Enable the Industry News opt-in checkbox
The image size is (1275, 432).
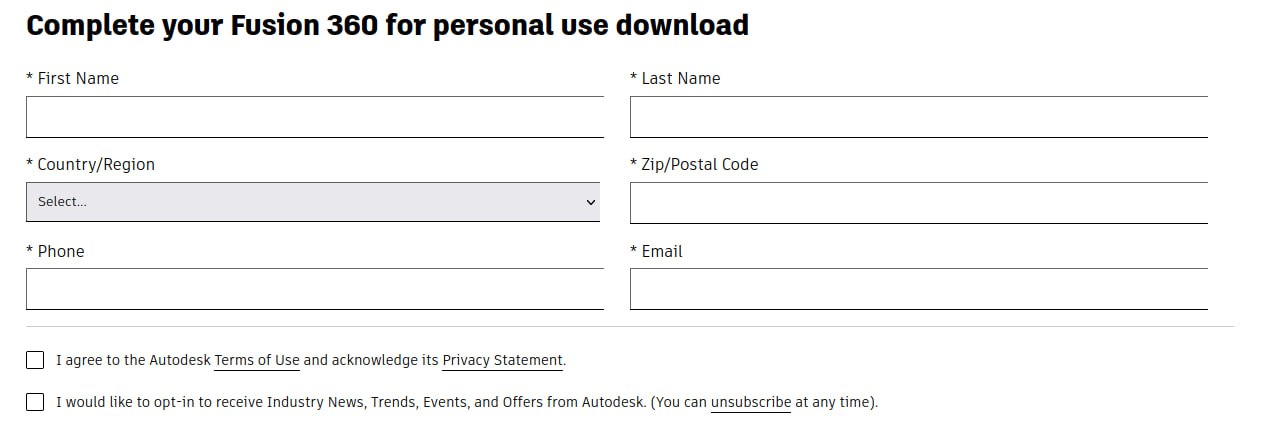pyautogui.click(x=35, y=402)
